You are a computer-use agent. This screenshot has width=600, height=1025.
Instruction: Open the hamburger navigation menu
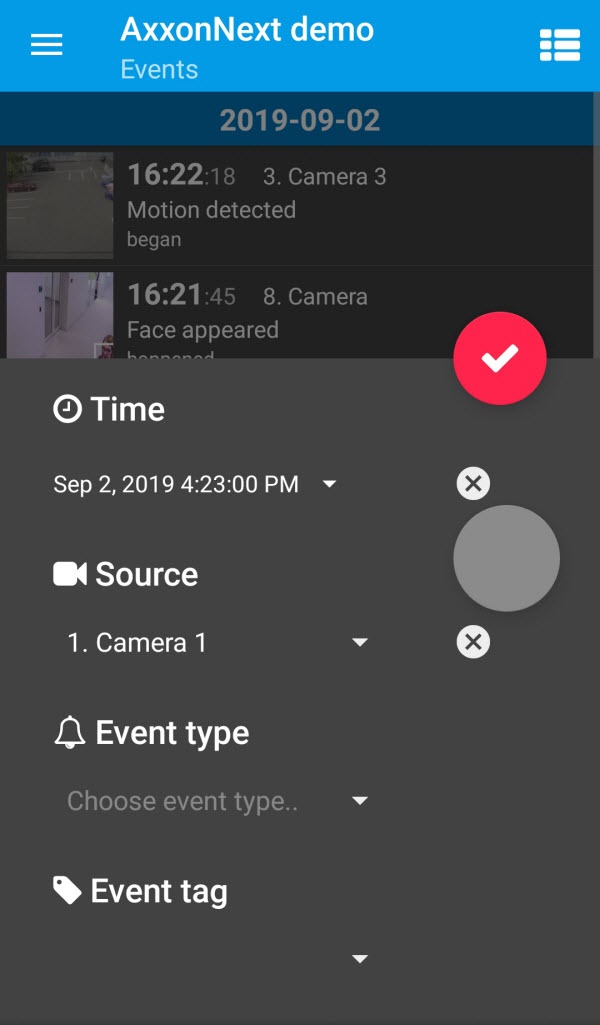pos(47,45)
